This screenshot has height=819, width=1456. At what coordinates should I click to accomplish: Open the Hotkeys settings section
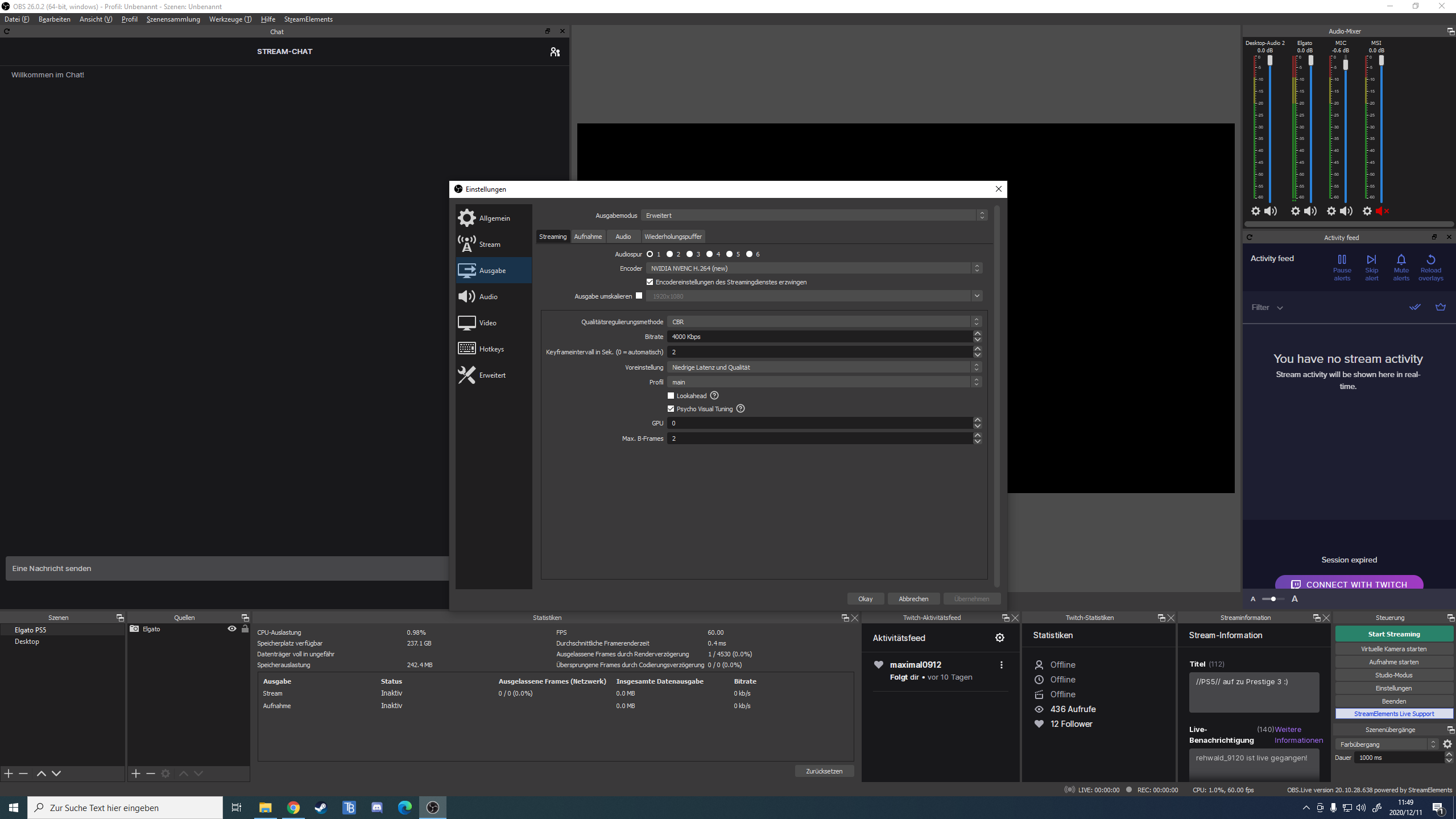493,349
